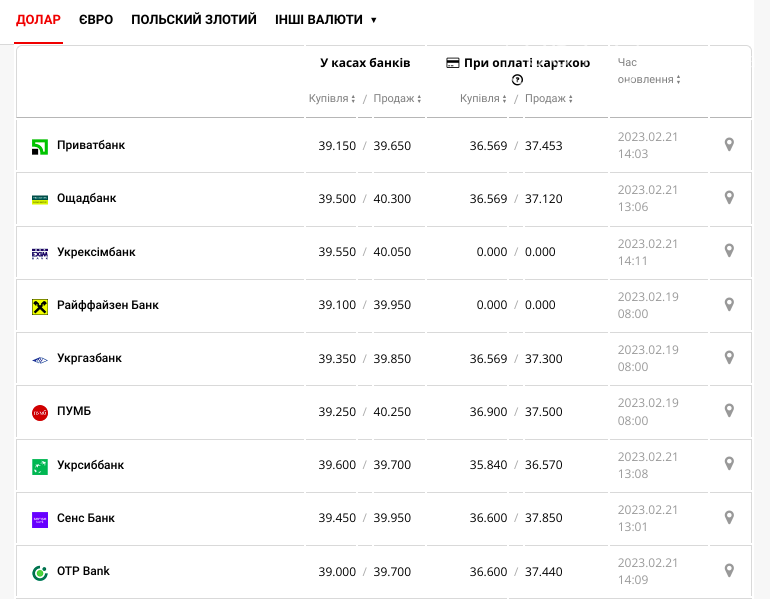Open the Укрсиббанк link

pos(90,465)
